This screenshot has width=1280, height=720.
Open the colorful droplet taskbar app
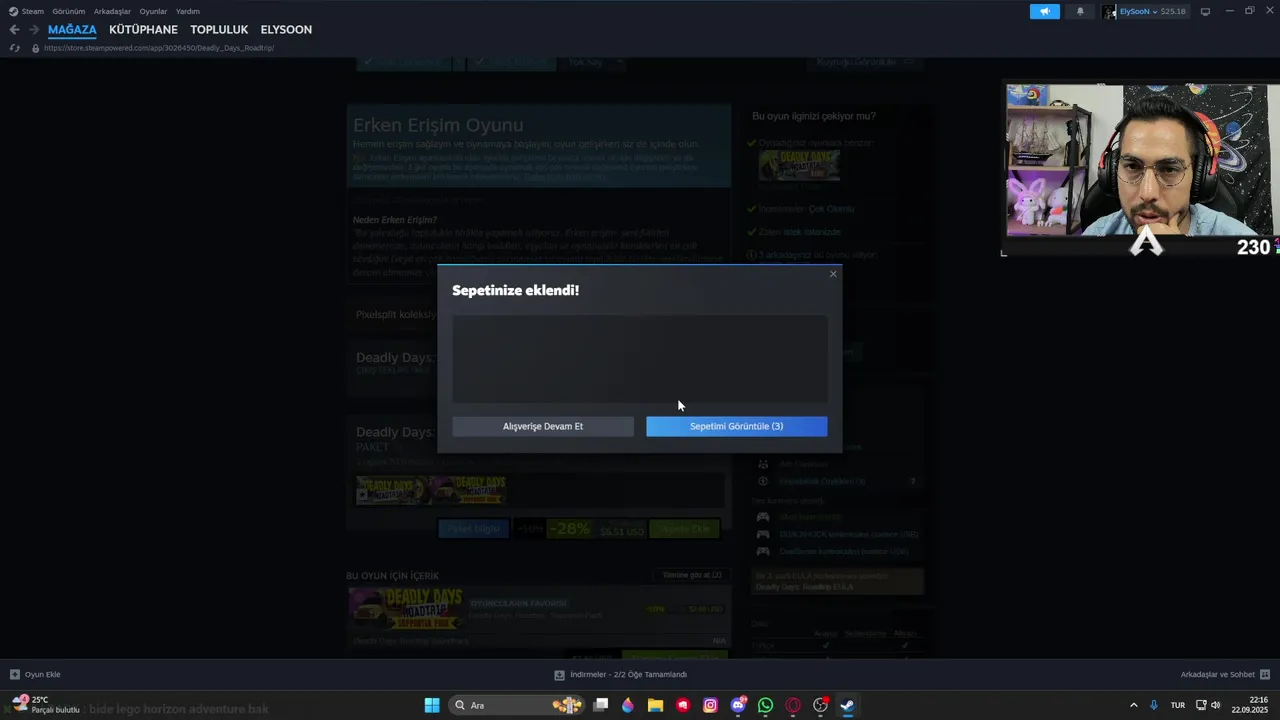pyautogui.click(x=628, y=705)
